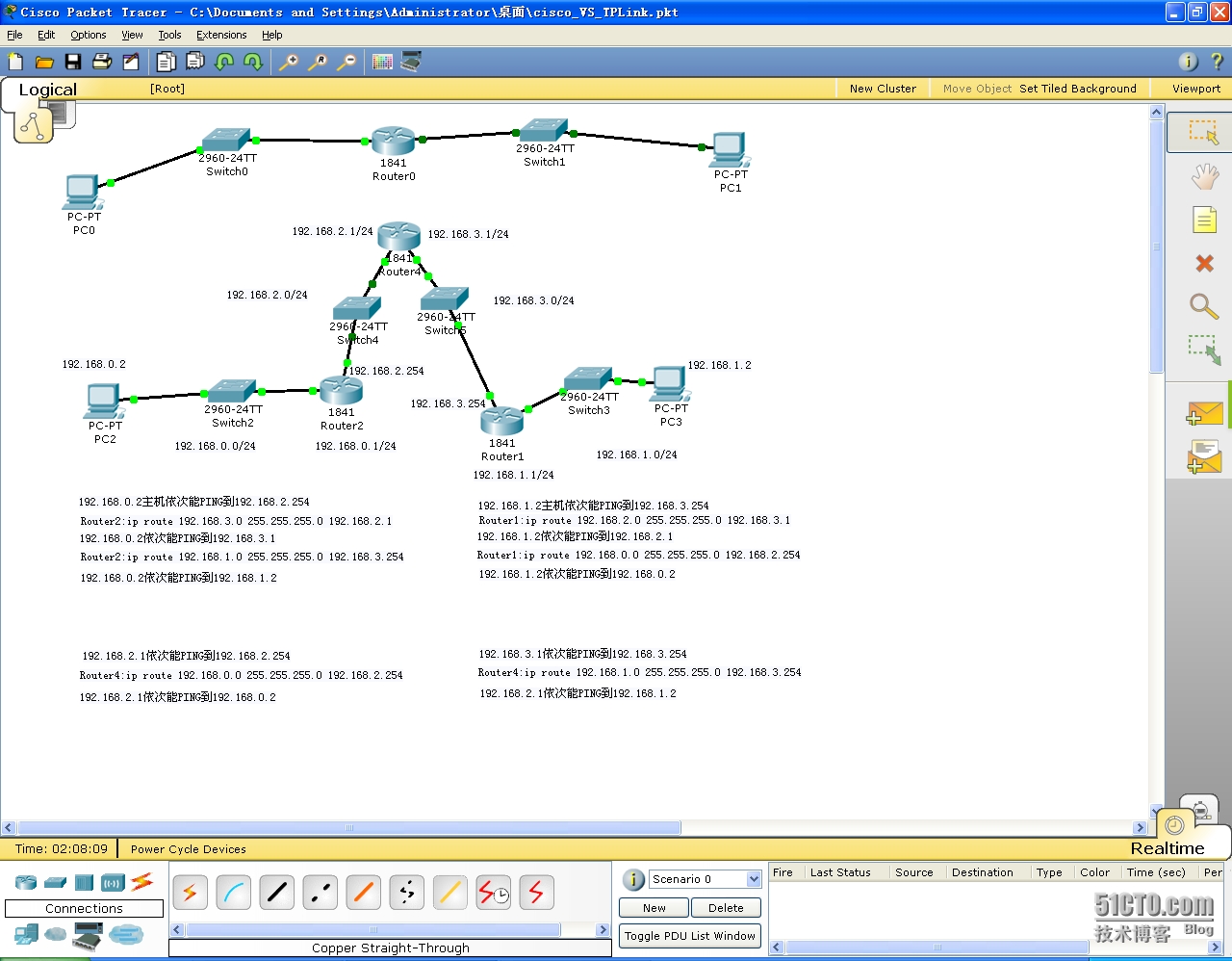Screen dimensions: 1232x961
Task: Choose the Serial DCE cable
Action: pyautogui.click(x=493, y=893)
